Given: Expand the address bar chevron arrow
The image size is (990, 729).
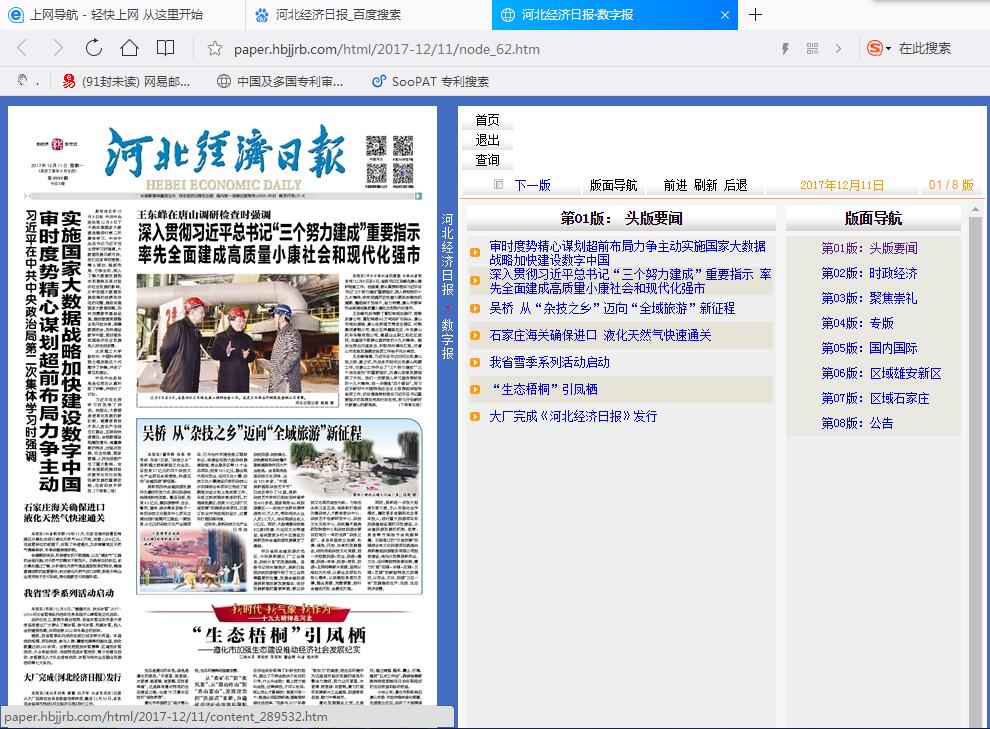Looking at the screenshot, I should (x=838, y=49).
